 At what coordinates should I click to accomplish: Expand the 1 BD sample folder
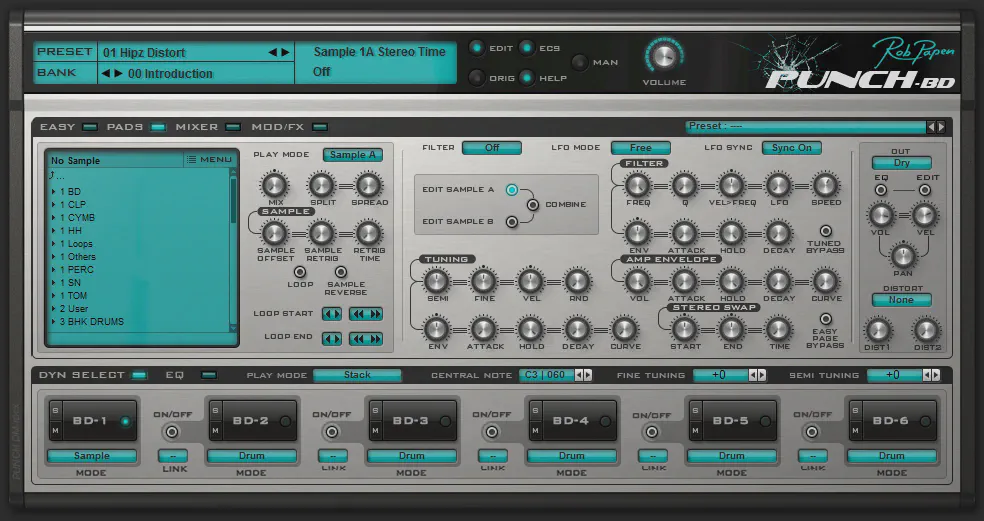pos(54,191)
